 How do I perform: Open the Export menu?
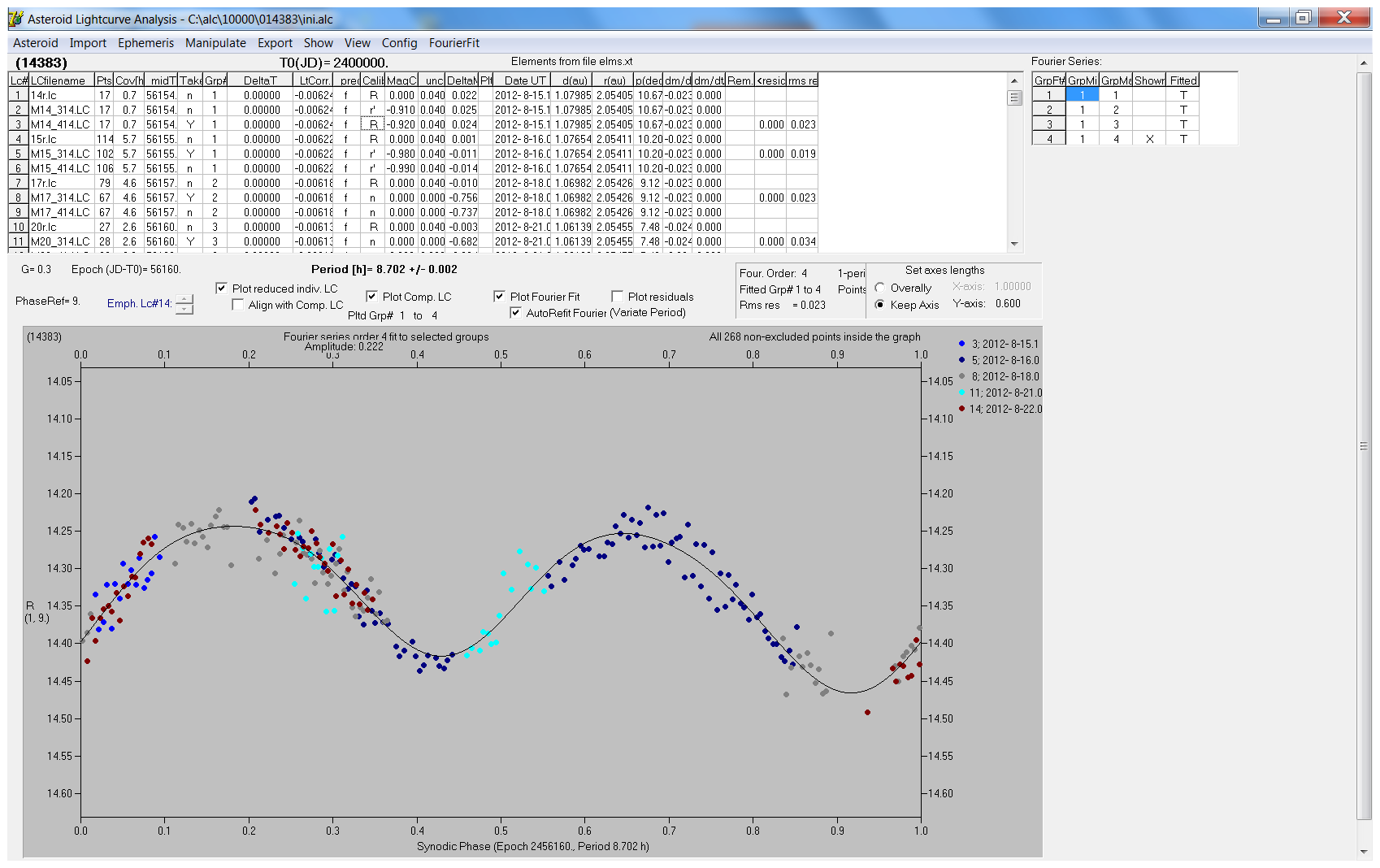point(275,43)
